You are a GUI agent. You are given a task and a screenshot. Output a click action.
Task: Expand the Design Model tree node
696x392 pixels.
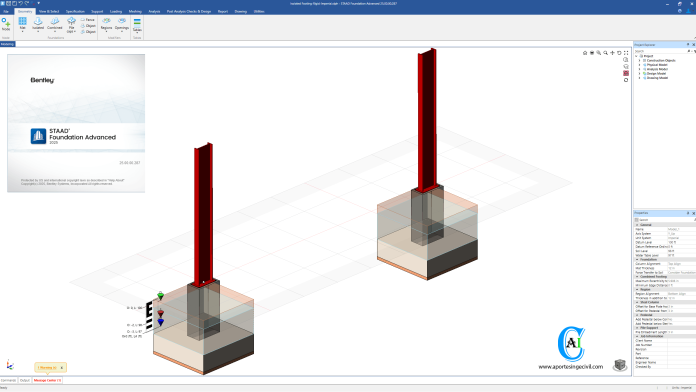point(640,74)
